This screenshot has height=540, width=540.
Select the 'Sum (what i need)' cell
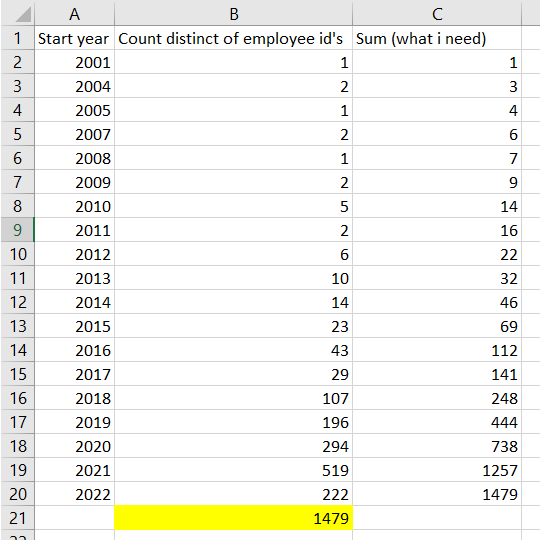pos(437,38)
